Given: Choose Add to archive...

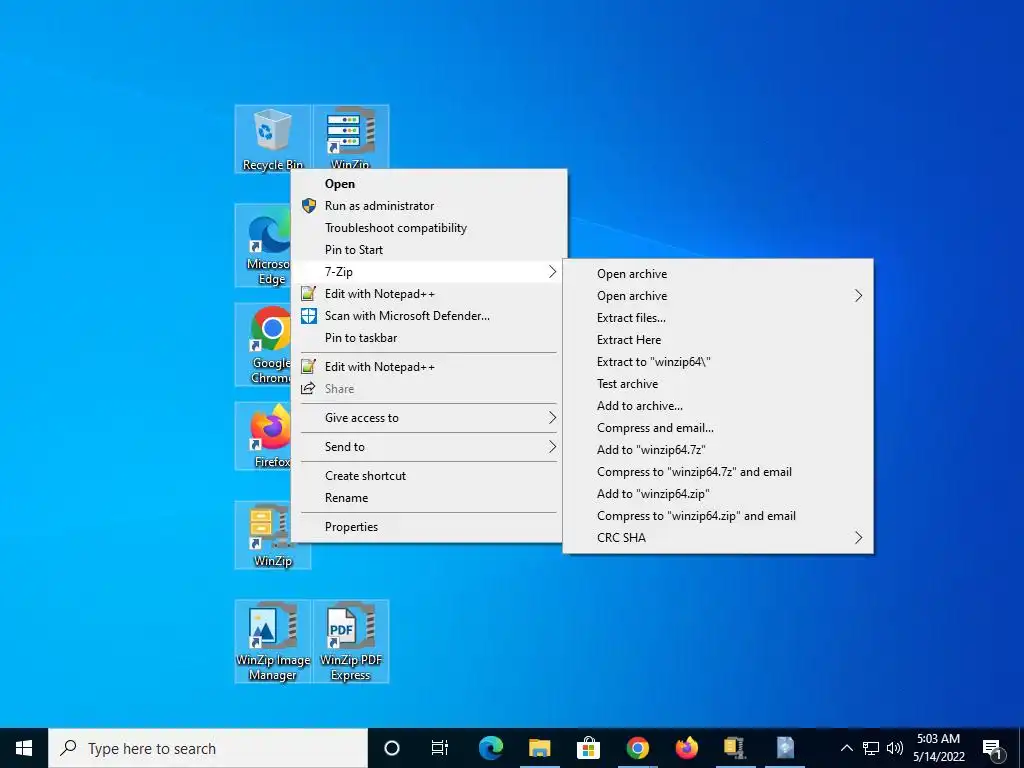Looking at the screenshot, I should 718,406.
